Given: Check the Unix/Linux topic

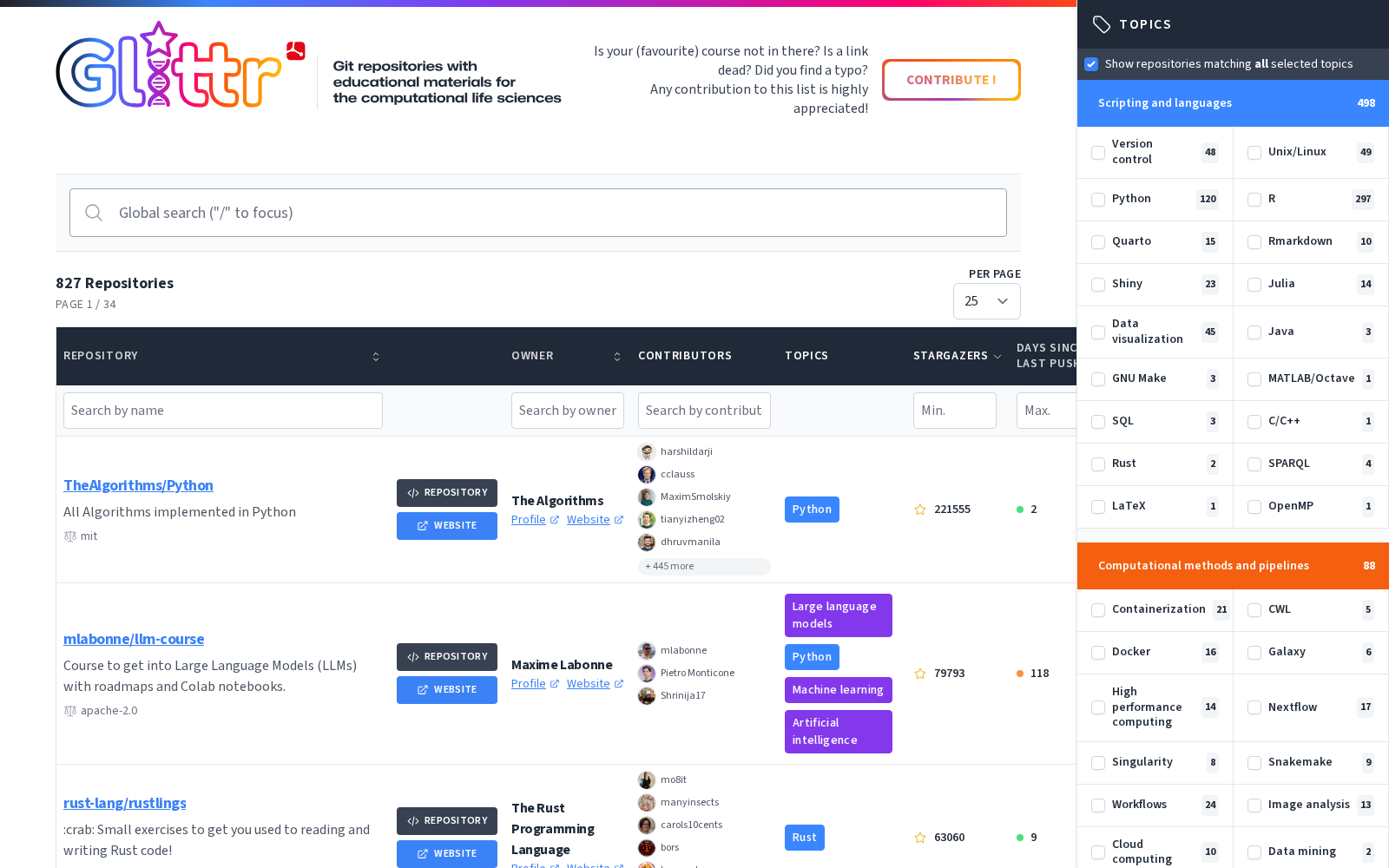Looking at the screenshot, I should point(1254,153).
